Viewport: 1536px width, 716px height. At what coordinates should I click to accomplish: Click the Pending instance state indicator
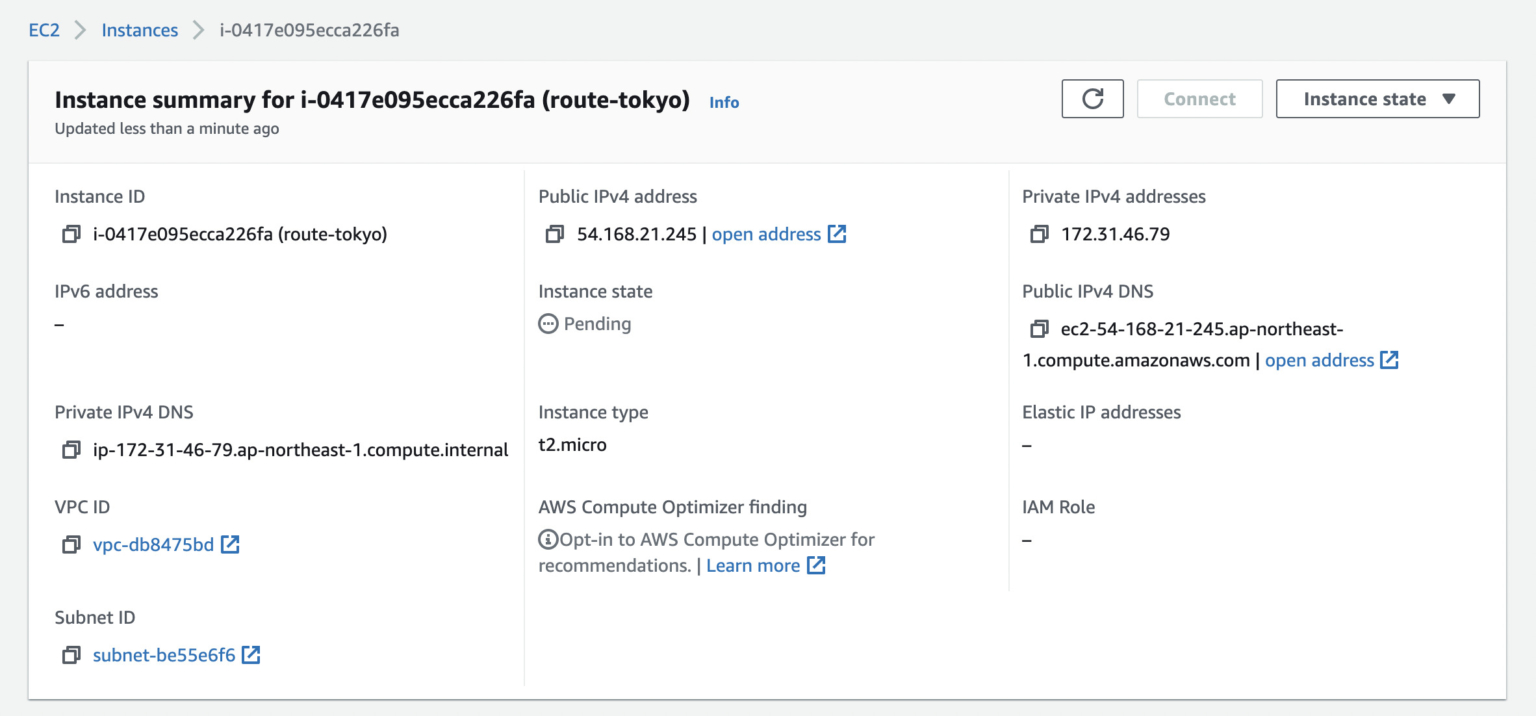coord(585,324)
